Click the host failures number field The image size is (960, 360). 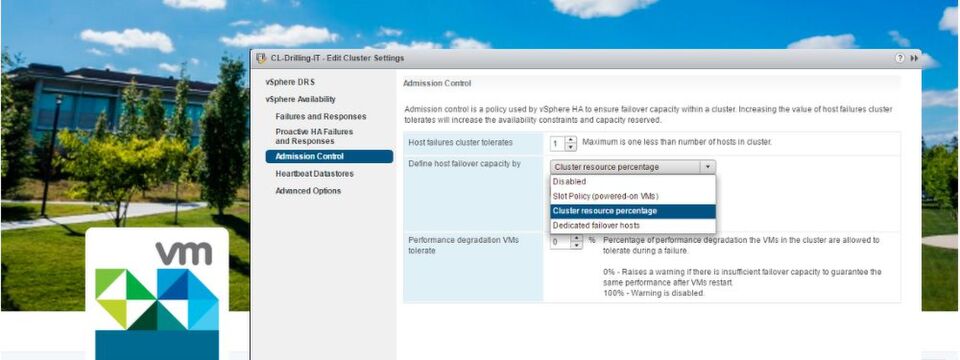click(558, 144)
